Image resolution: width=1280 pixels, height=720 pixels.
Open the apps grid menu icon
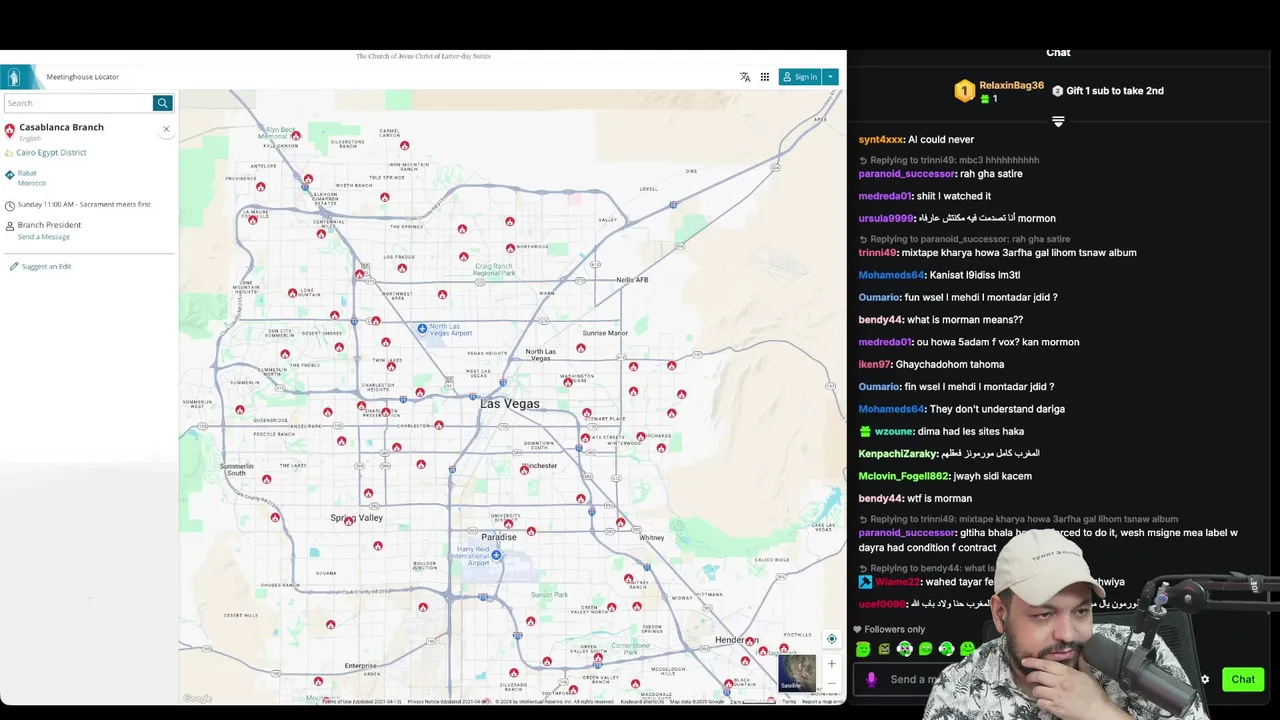point(765,77)
